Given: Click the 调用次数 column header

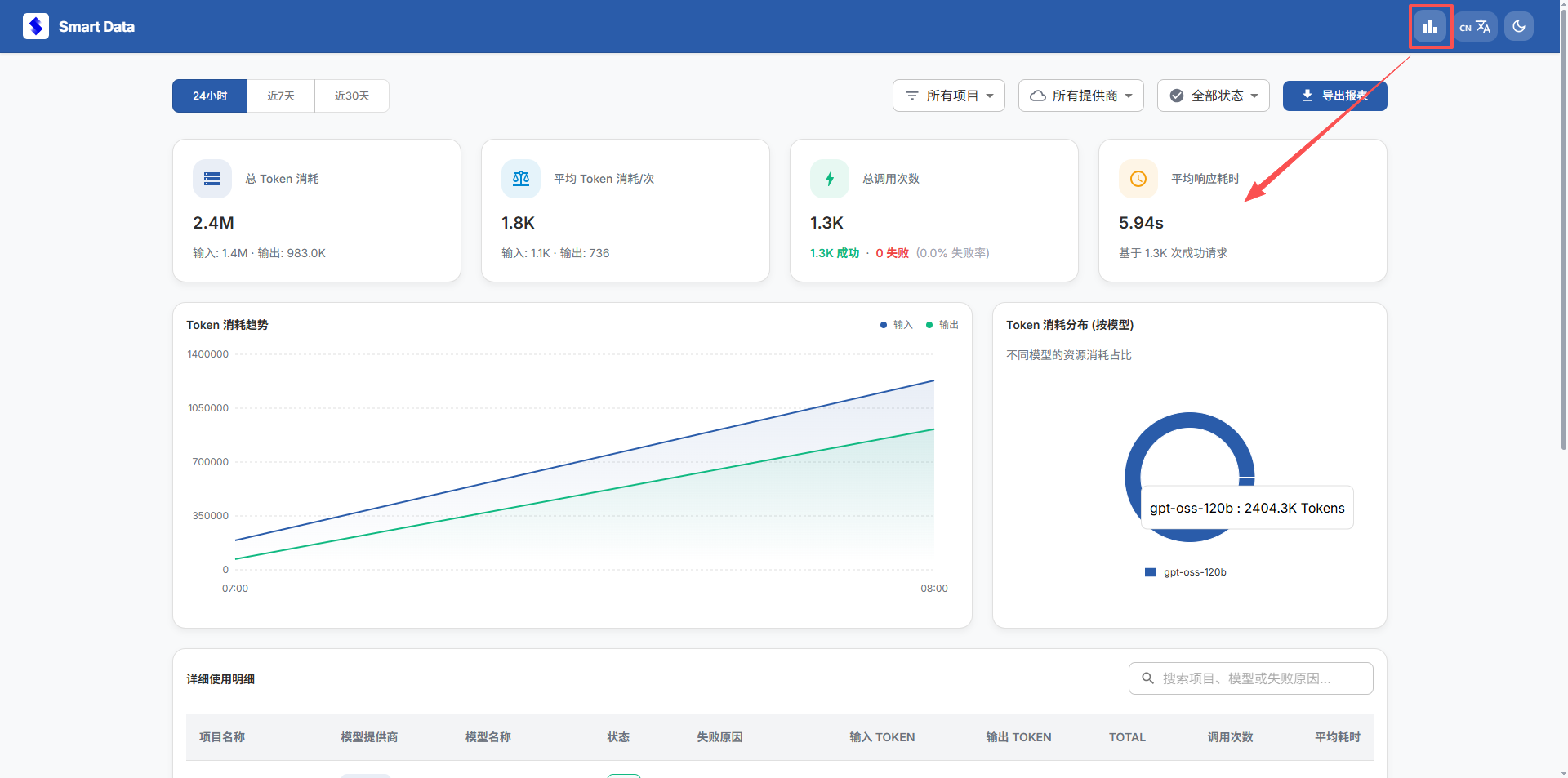Looking at the screenshot, I should point(1230,737).
